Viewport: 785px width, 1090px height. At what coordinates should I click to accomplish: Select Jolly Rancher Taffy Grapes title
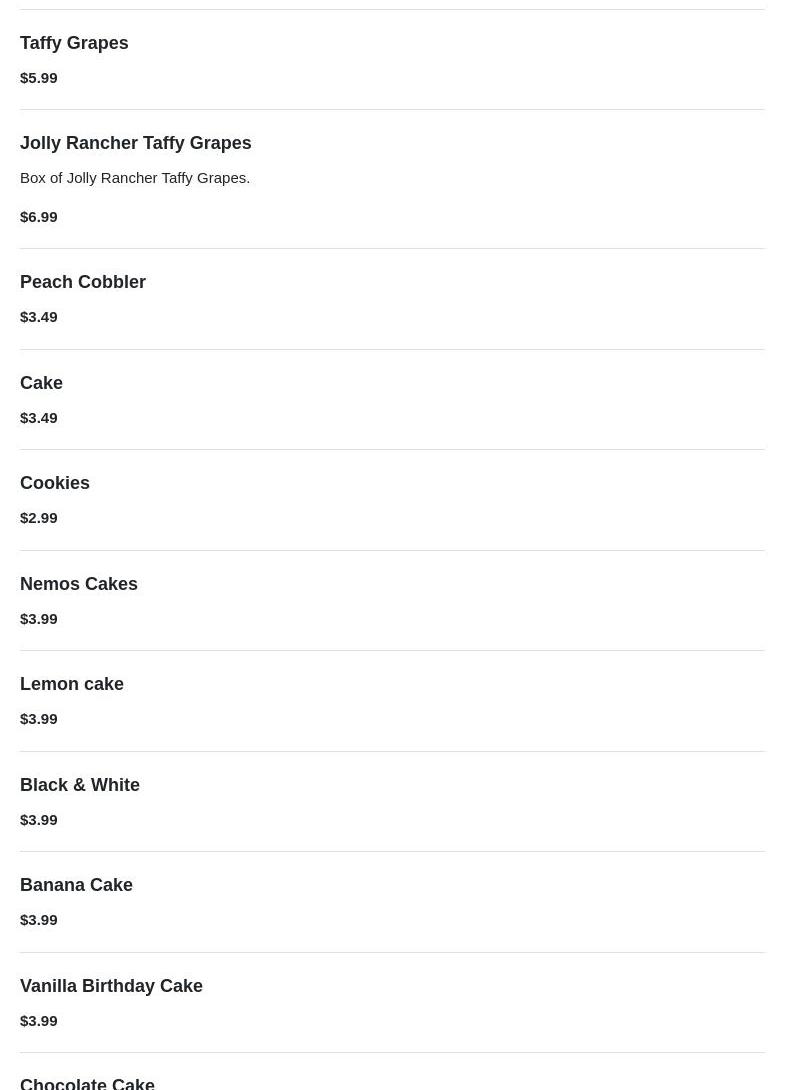136,143
